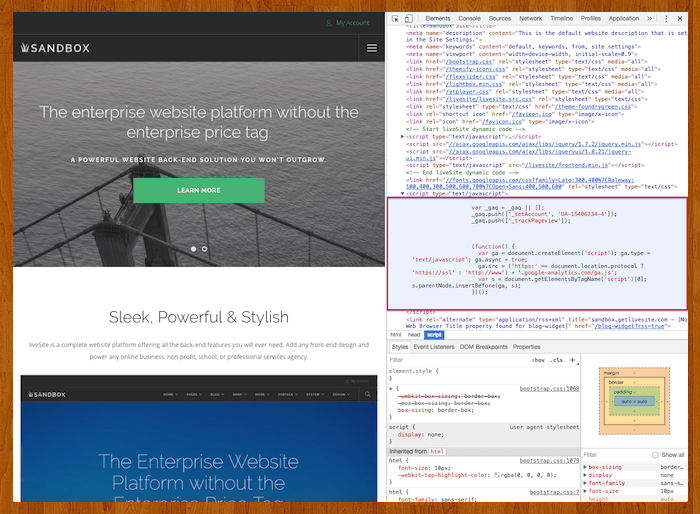Expand the collapsed script text/javascript node
The width and height of the screenshot is (700, 514).
[x=403, y=137]
